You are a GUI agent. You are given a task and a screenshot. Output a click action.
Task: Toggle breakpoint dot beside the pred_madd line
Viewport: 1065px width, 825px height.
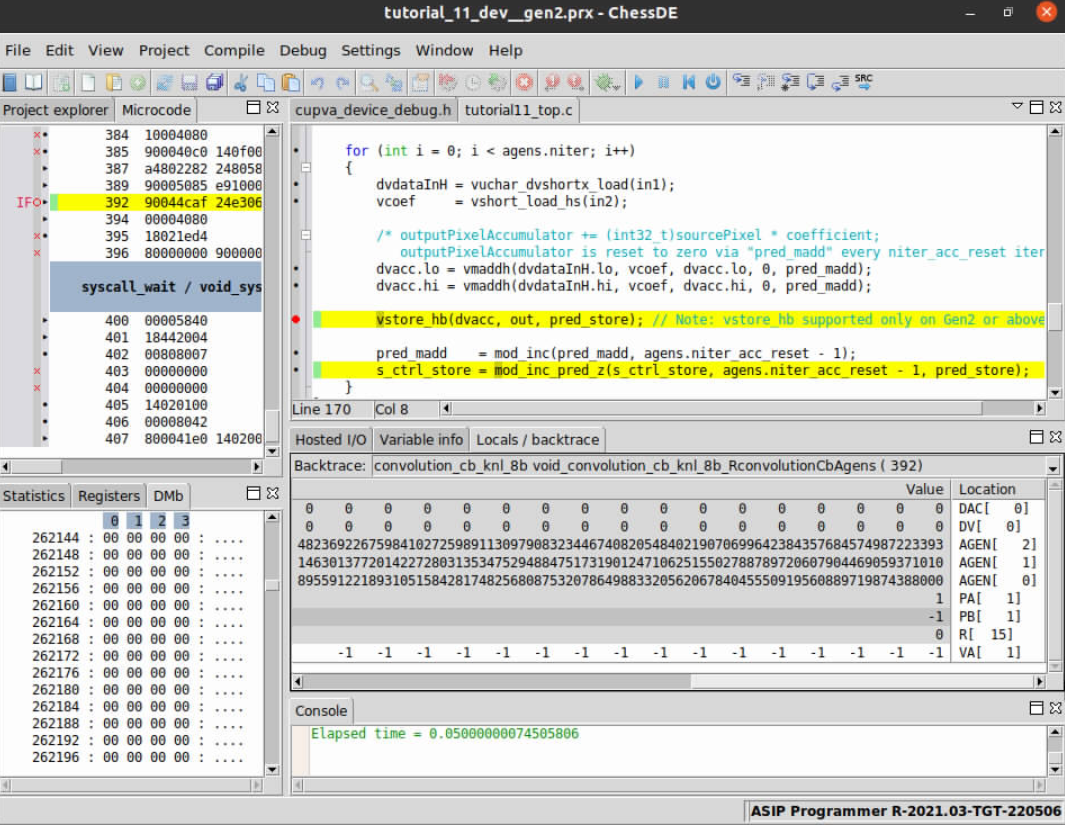(x=297, y=354)
